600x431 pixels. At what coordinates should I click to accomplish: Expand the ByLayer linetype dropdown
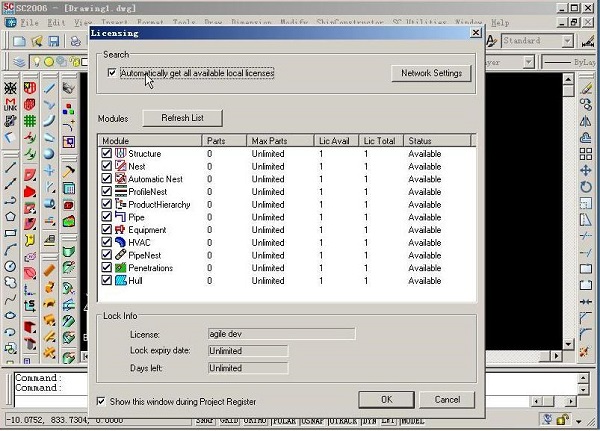[x=570, y=62]
